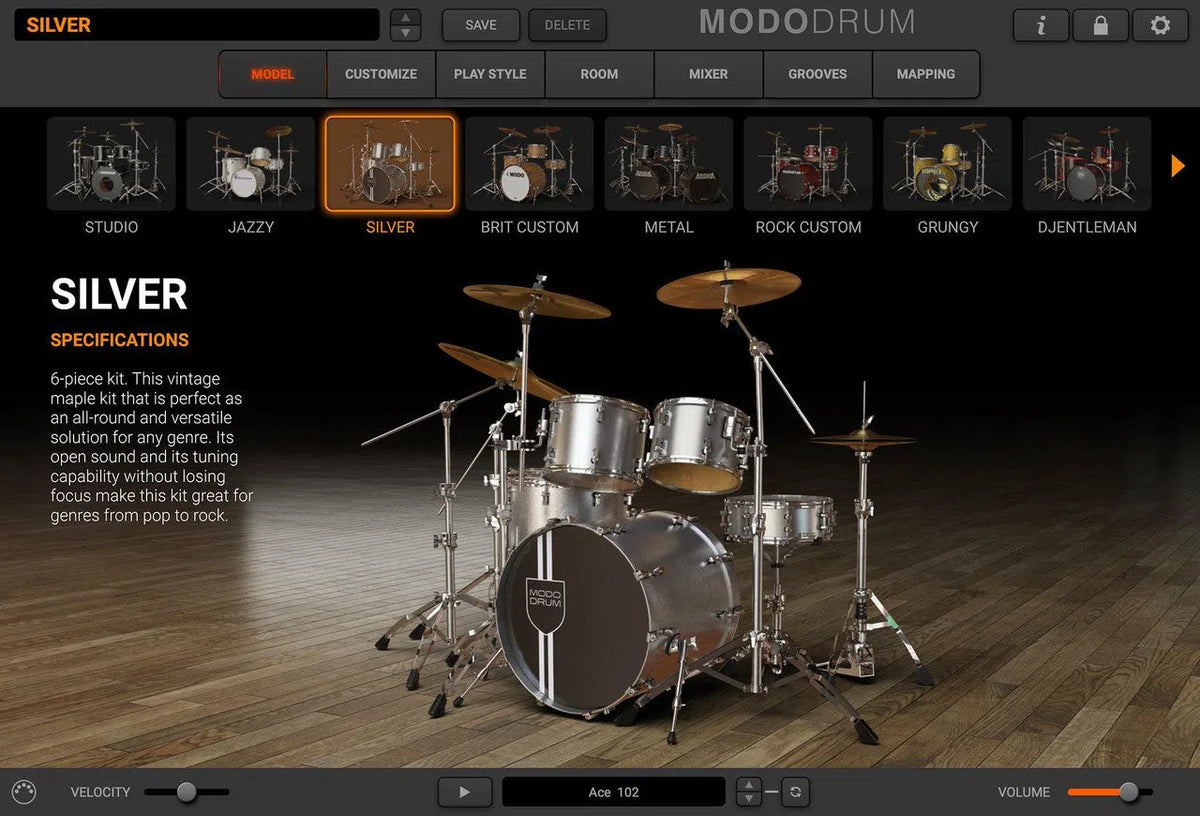
Task: Open settings with the gear icon
Action: [1160, 25]
